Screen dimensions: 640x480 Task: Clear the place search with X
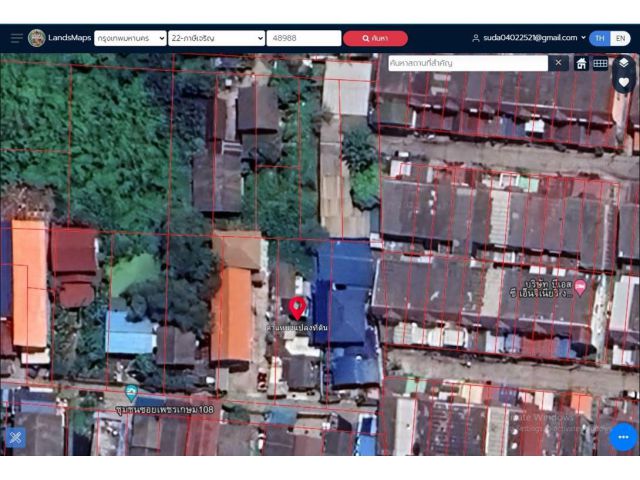tap(558, 63)
